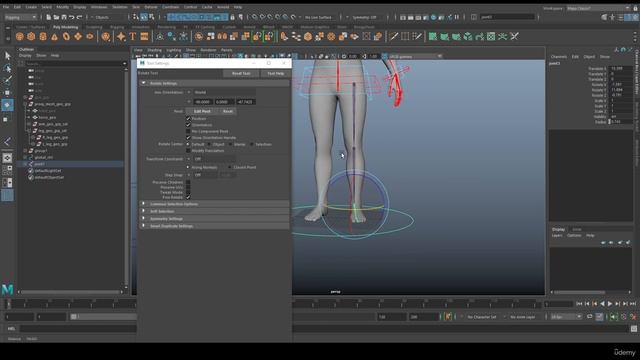Create a polygon plane from the shelf
640x360 pixels.
(78, 37)
